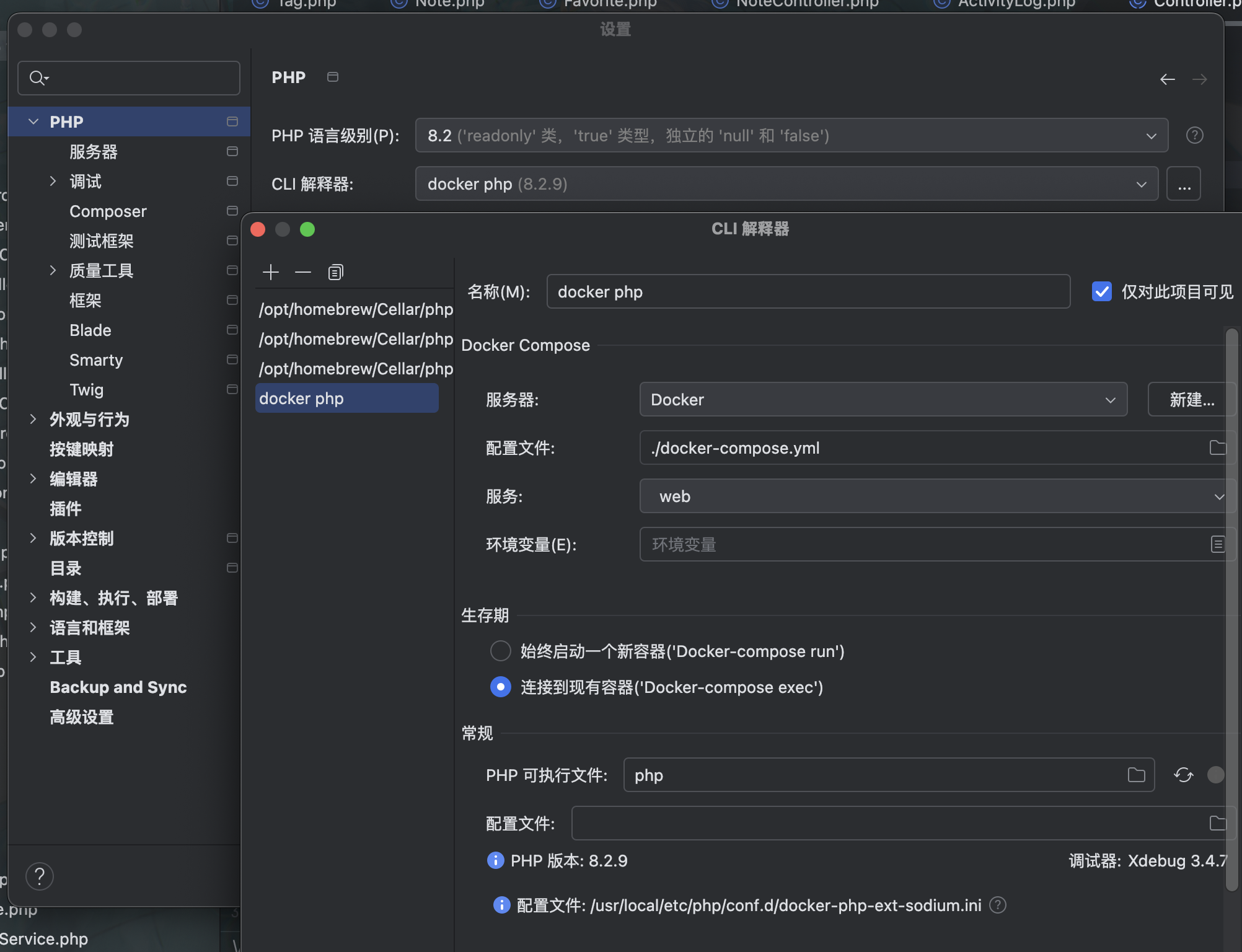Click the 新建... button

(x=1191, y=399)
